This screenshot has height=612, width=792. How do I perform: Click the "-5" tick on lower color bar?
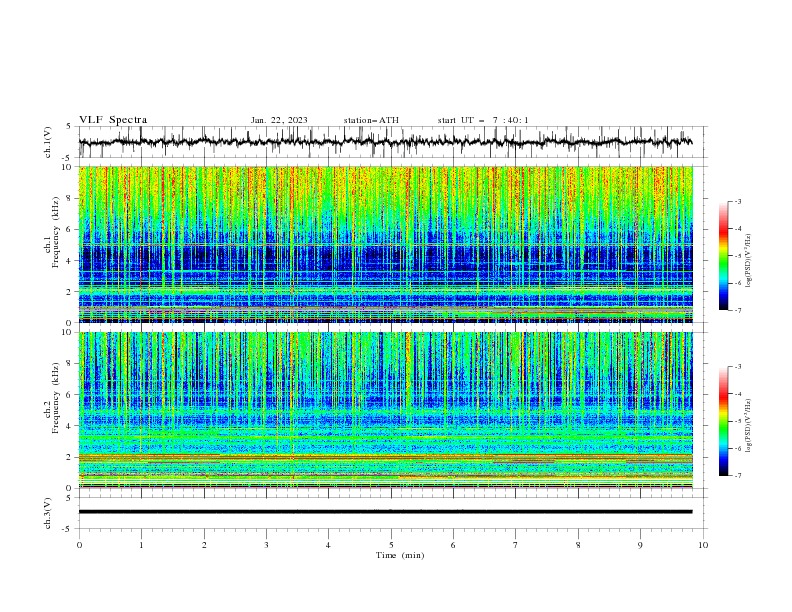tap(737, 421)
